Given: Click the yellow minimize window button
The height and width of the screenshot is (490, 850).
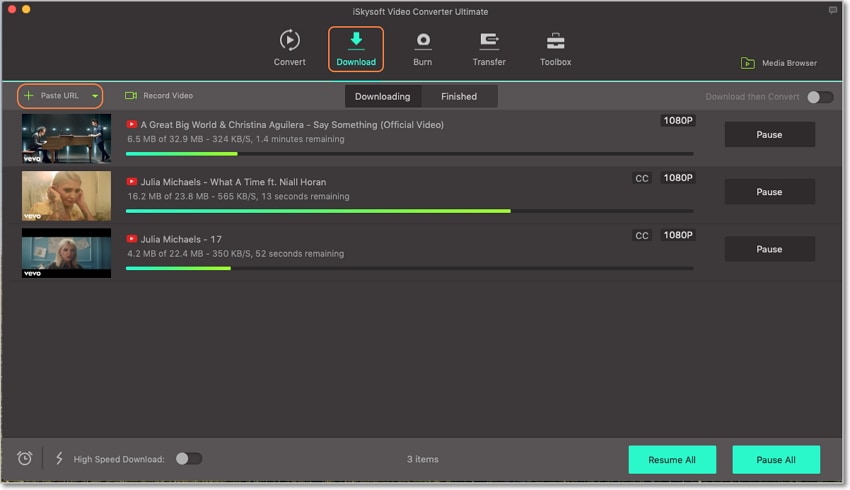Looking at the screenshot, I should 26,9.
